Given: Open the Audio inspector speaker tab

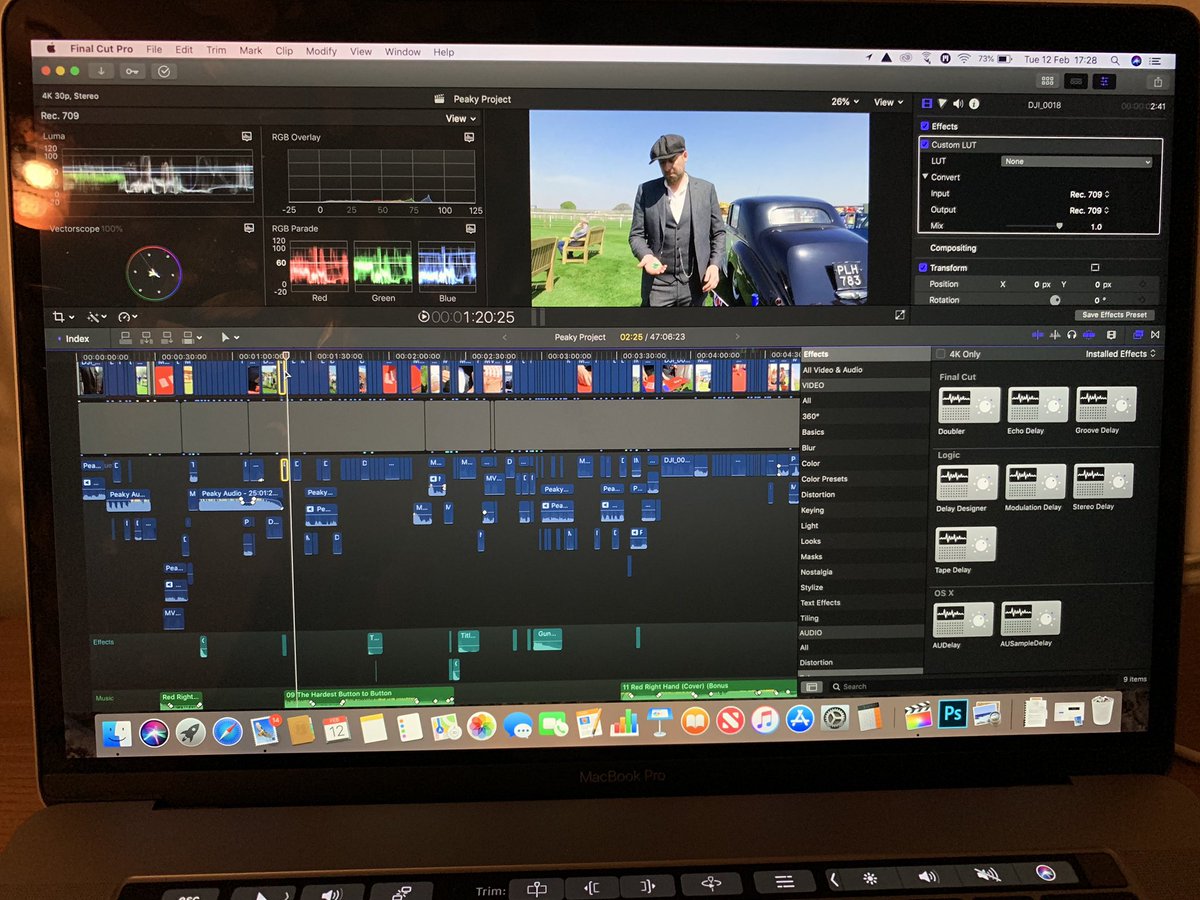Looking at the screenshot, I should [x=958, y=103].
